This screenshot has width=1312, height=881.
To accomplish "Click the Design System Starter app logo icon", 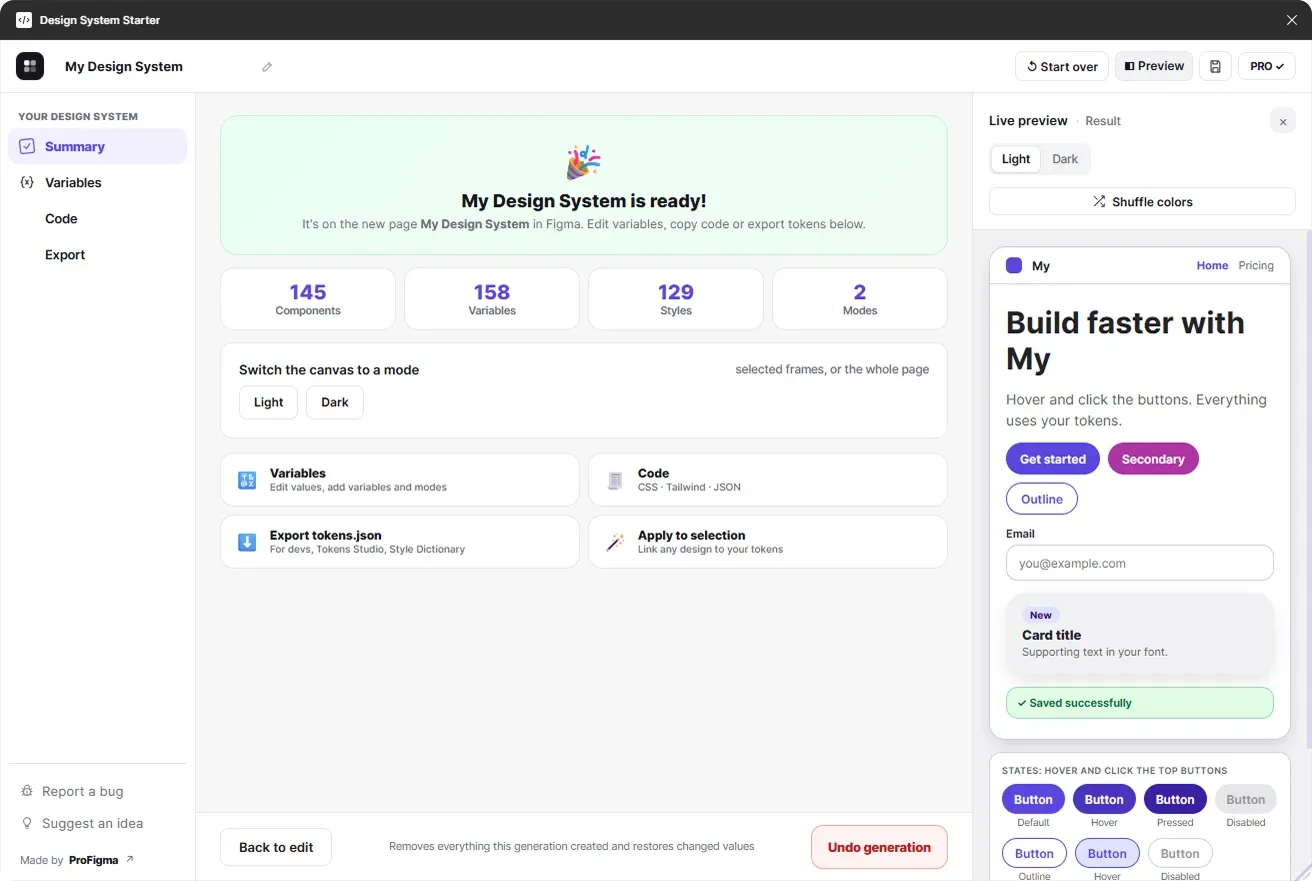I will pyautogui.click(x=24, y=20).
